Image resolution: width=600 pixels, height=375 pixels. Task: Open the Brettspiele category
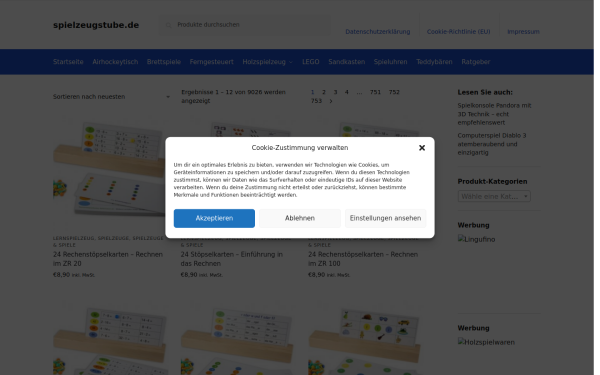164,62
